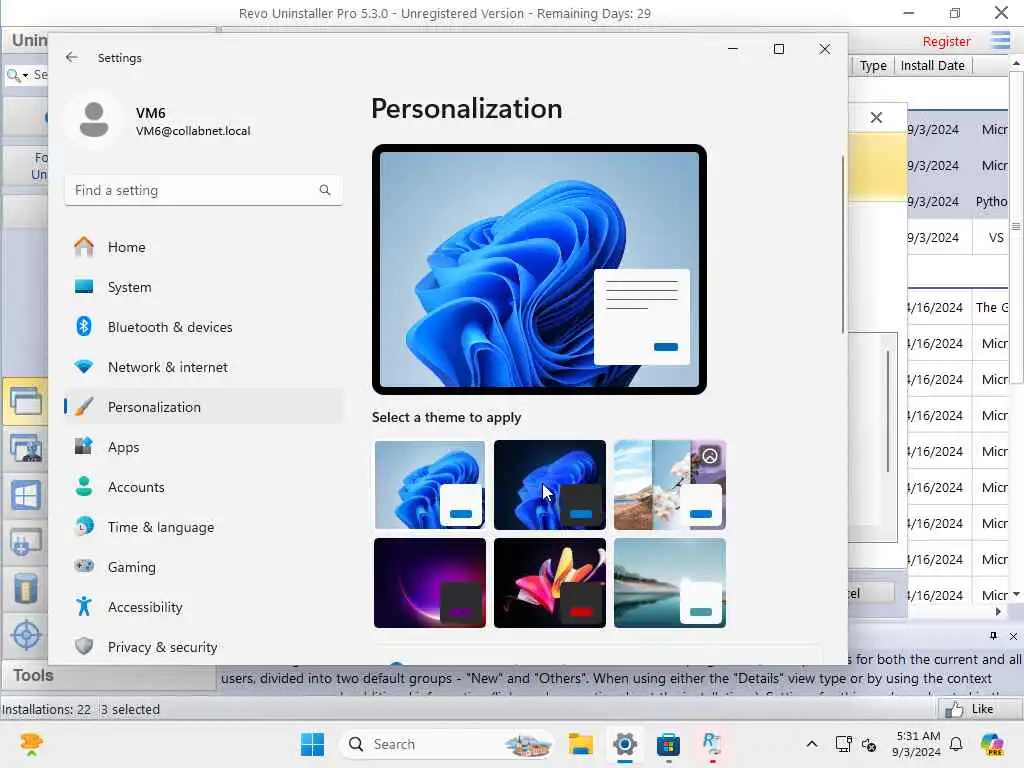
Task: Go back using Settings back arrow
Action: click(71, 57)
